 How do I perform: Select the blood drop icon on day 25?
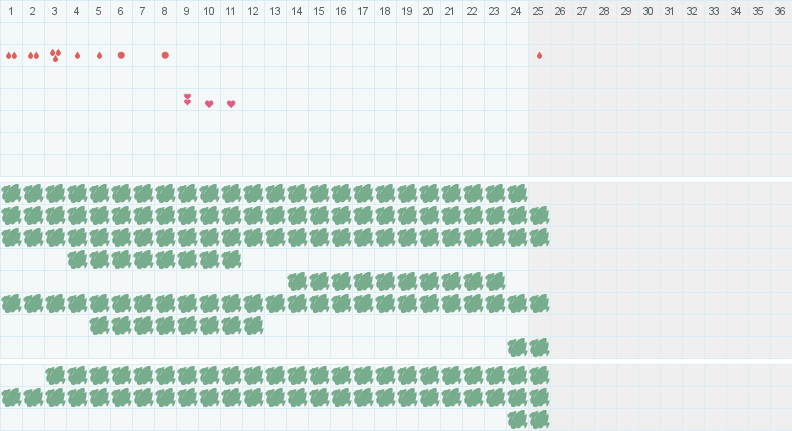click(x=539, y=55)
